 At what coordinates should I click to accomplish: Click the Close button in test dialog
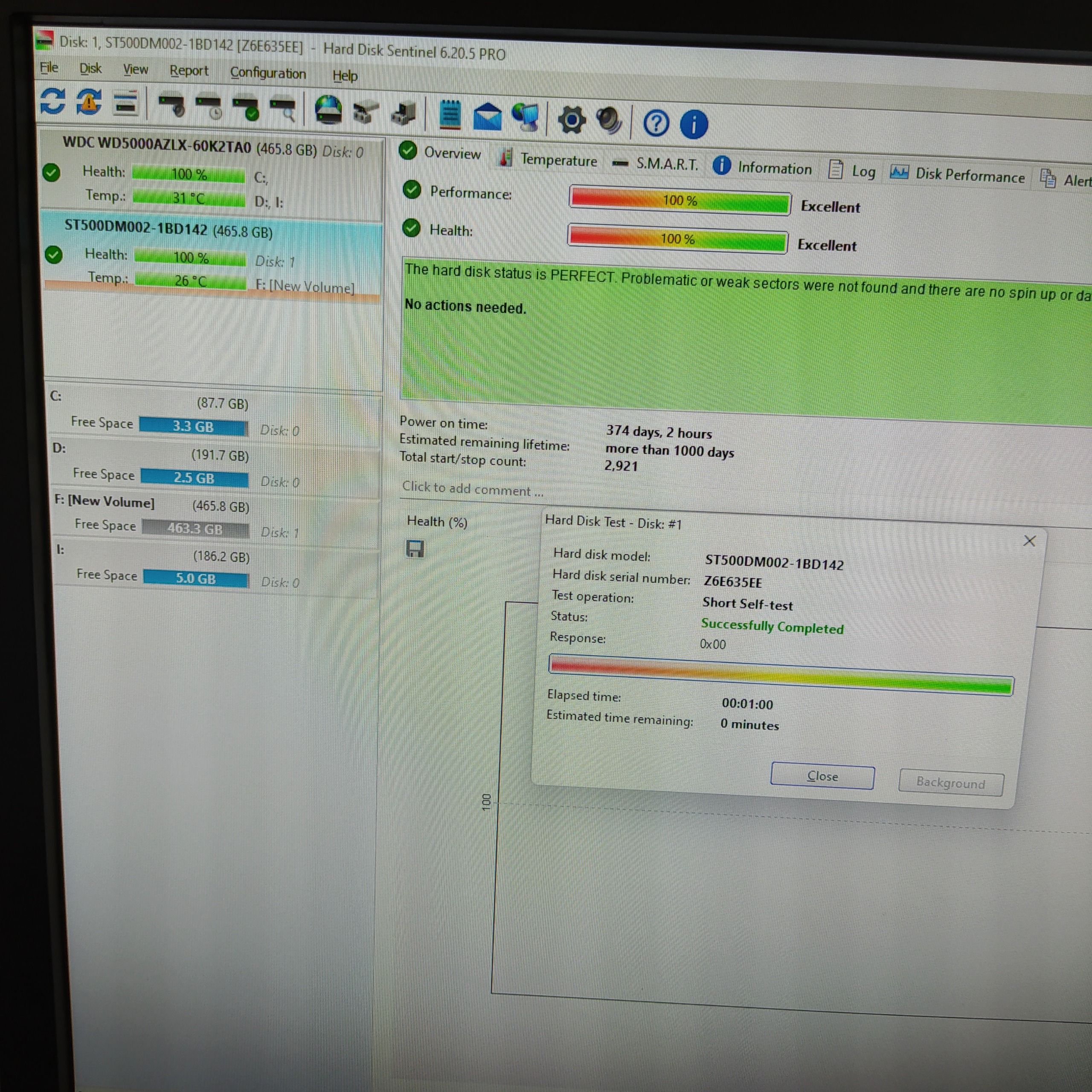[822, 777]
